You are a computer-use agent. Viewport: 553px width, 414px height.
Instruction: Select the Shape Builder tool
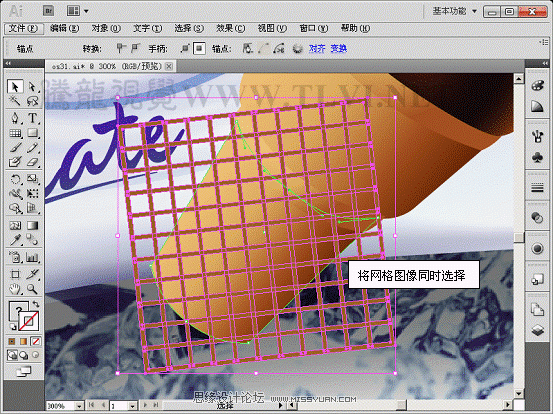click(x=15, y=208)
